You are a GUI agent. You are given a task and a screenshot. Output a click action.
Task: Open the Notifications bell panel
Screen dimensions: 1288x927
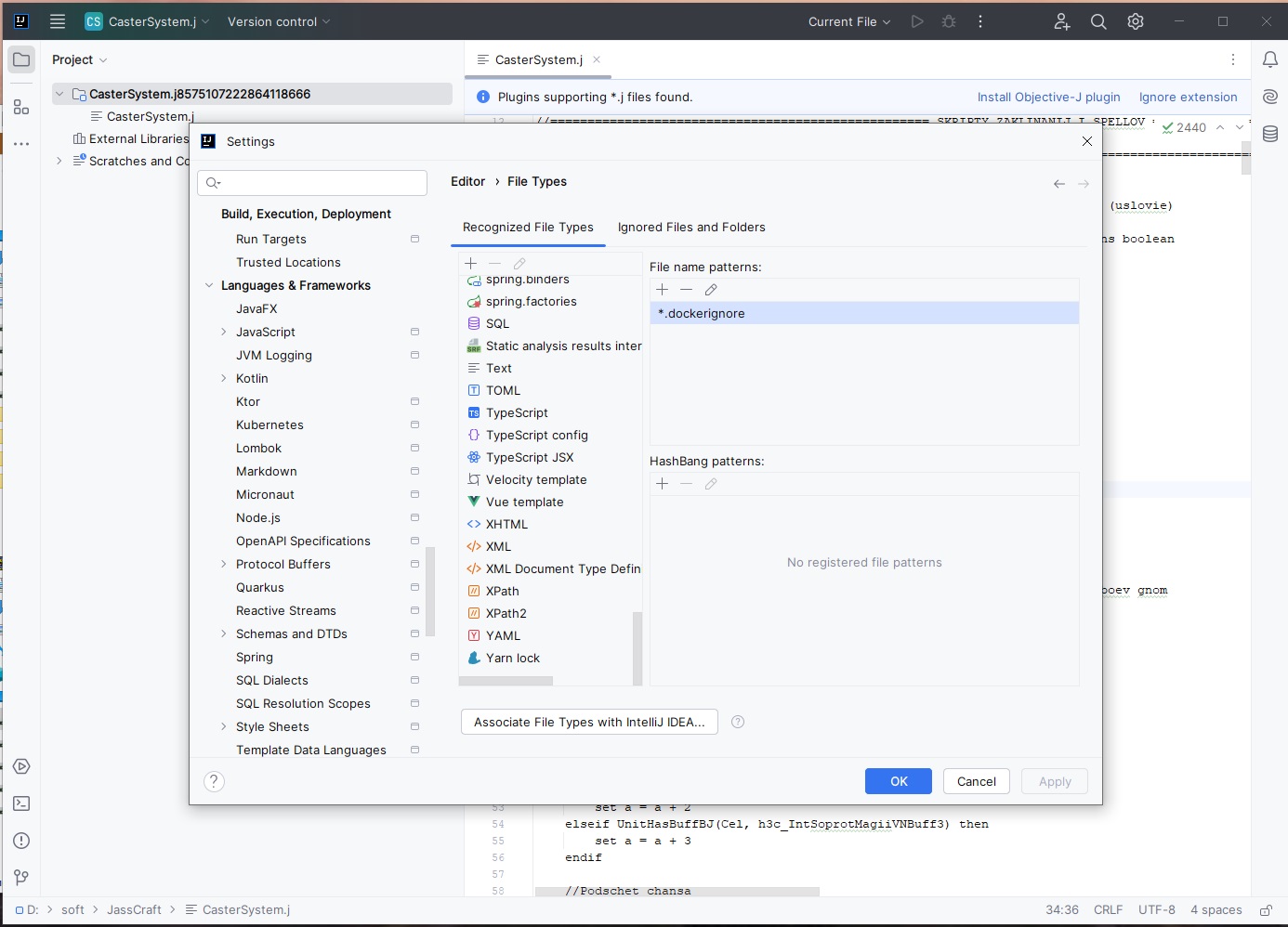1270,59
